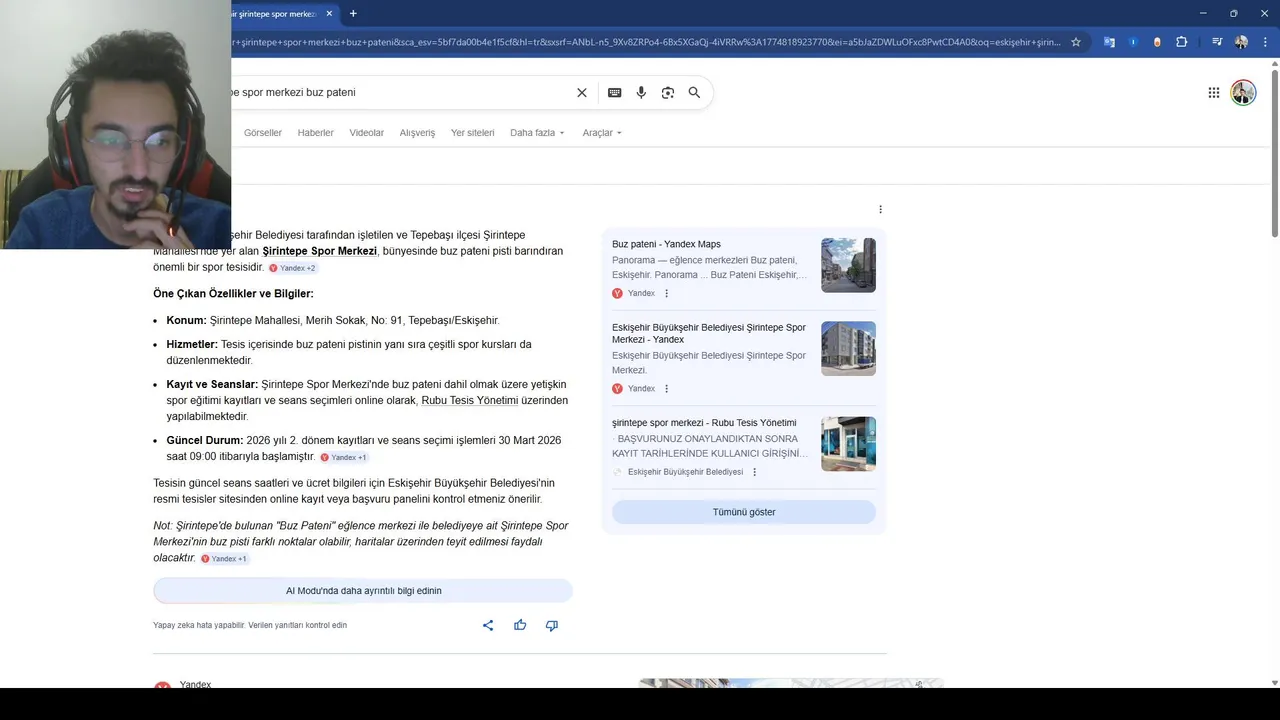Click the bold label Güncel Durum:
This screenshot has height=720, width=1280.
tap(204, 440)
